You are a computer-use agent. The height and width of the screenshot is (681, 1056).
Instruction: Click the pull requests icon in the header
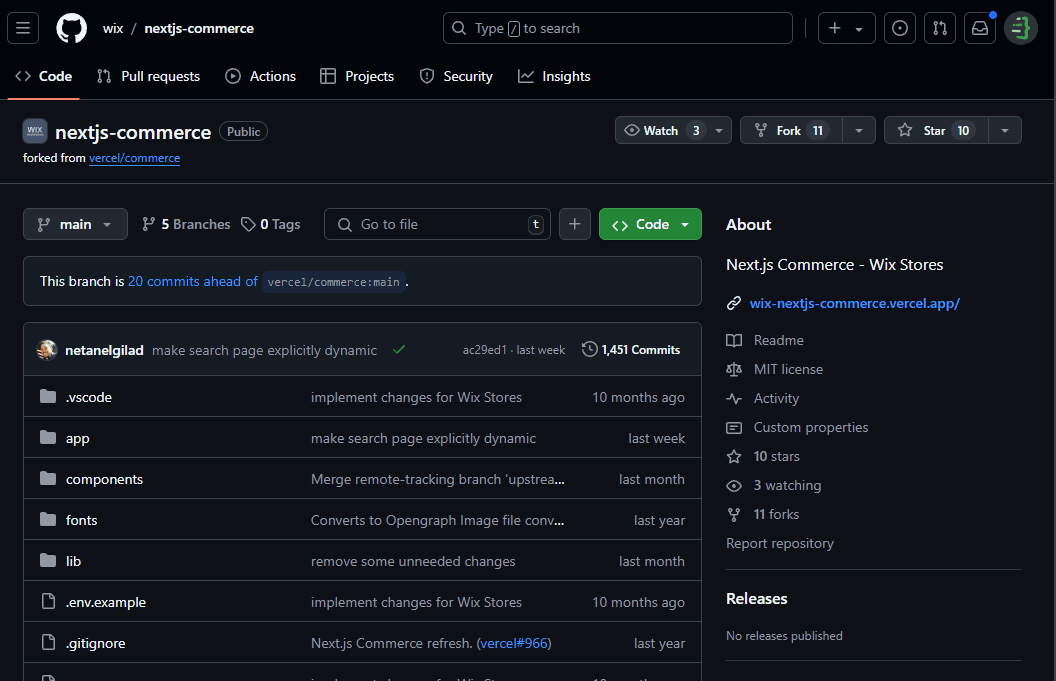pyautogui.click(x=939, y=28)
